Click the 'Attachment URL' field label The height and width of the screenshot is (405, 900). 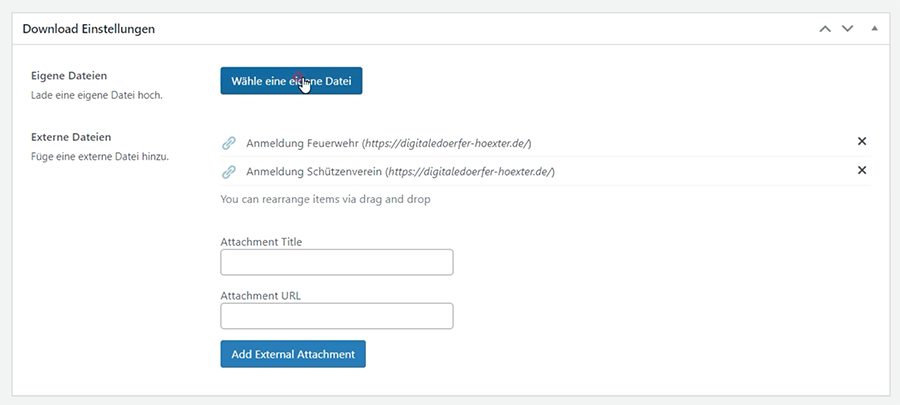tap(260, 296)
